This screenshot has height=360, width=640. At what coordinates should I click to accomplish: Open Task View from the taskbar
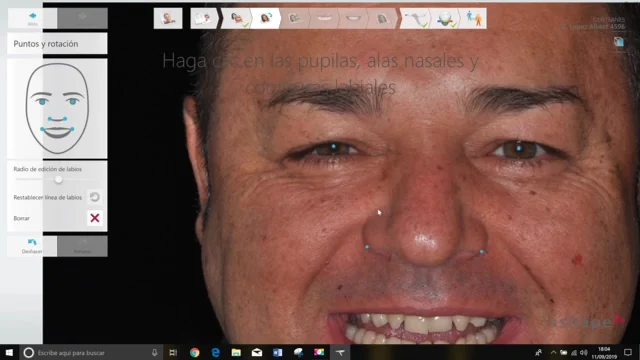[x=173, y=353]
